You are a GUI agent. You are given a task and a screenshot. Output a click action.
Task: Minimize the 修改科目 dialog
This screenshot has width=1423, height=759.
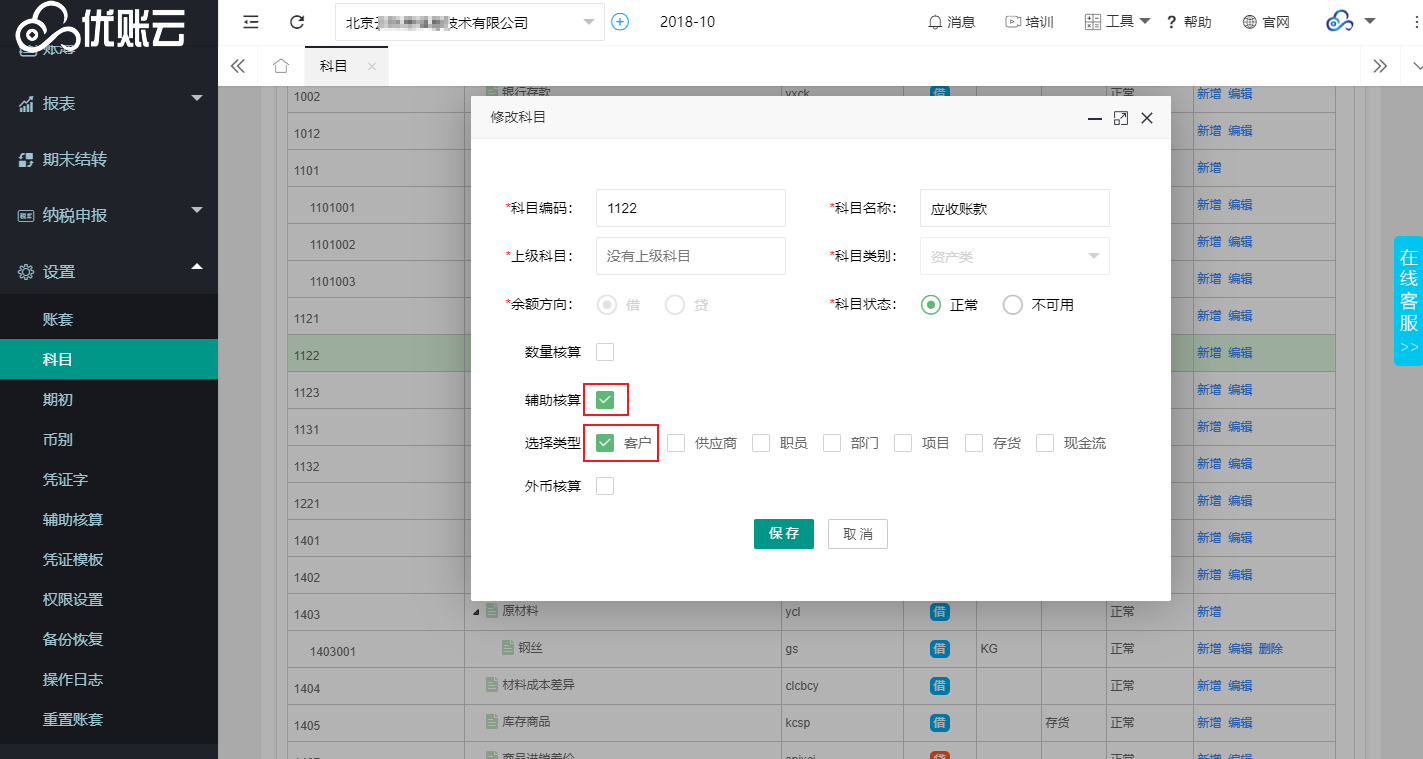pyautogui.click(x=1095, y=118)
